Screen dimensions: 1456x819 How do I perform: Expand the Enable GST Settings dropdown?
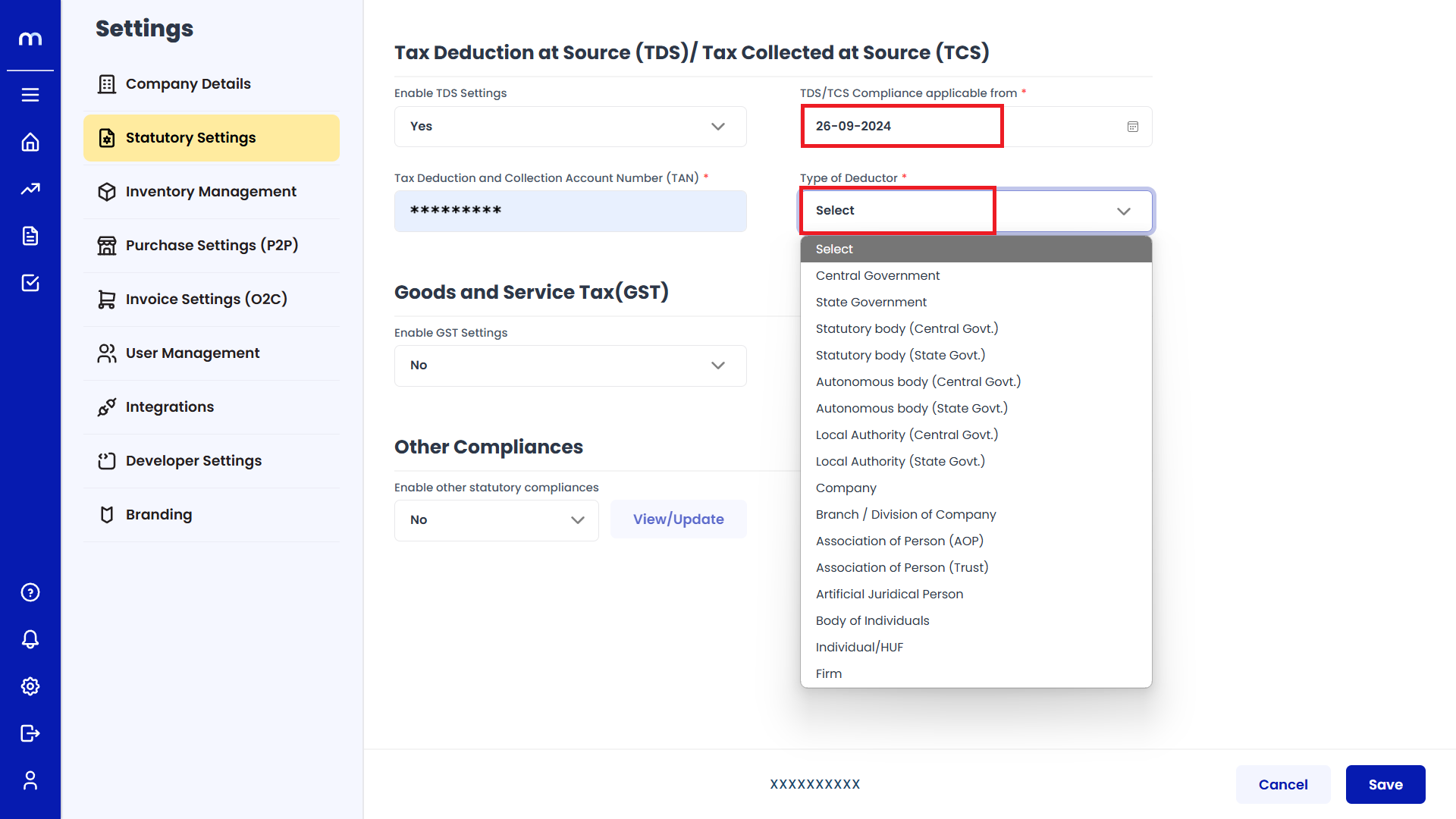(x=570, y=366)
